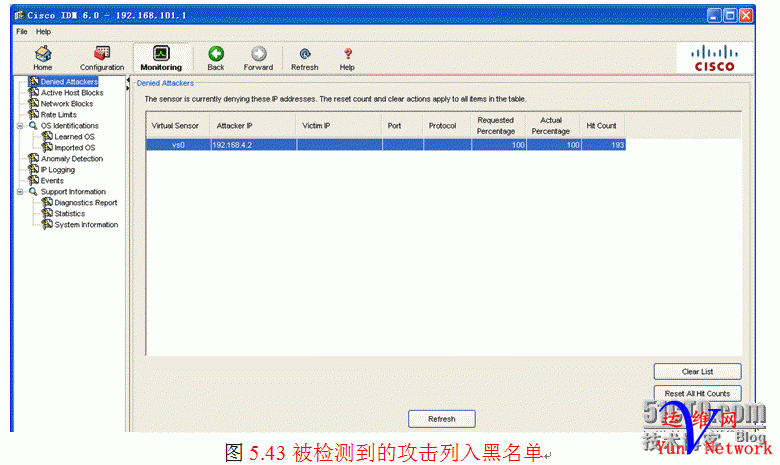
Task: Maximize the Cisco IDM window
Action: [730, 15]
